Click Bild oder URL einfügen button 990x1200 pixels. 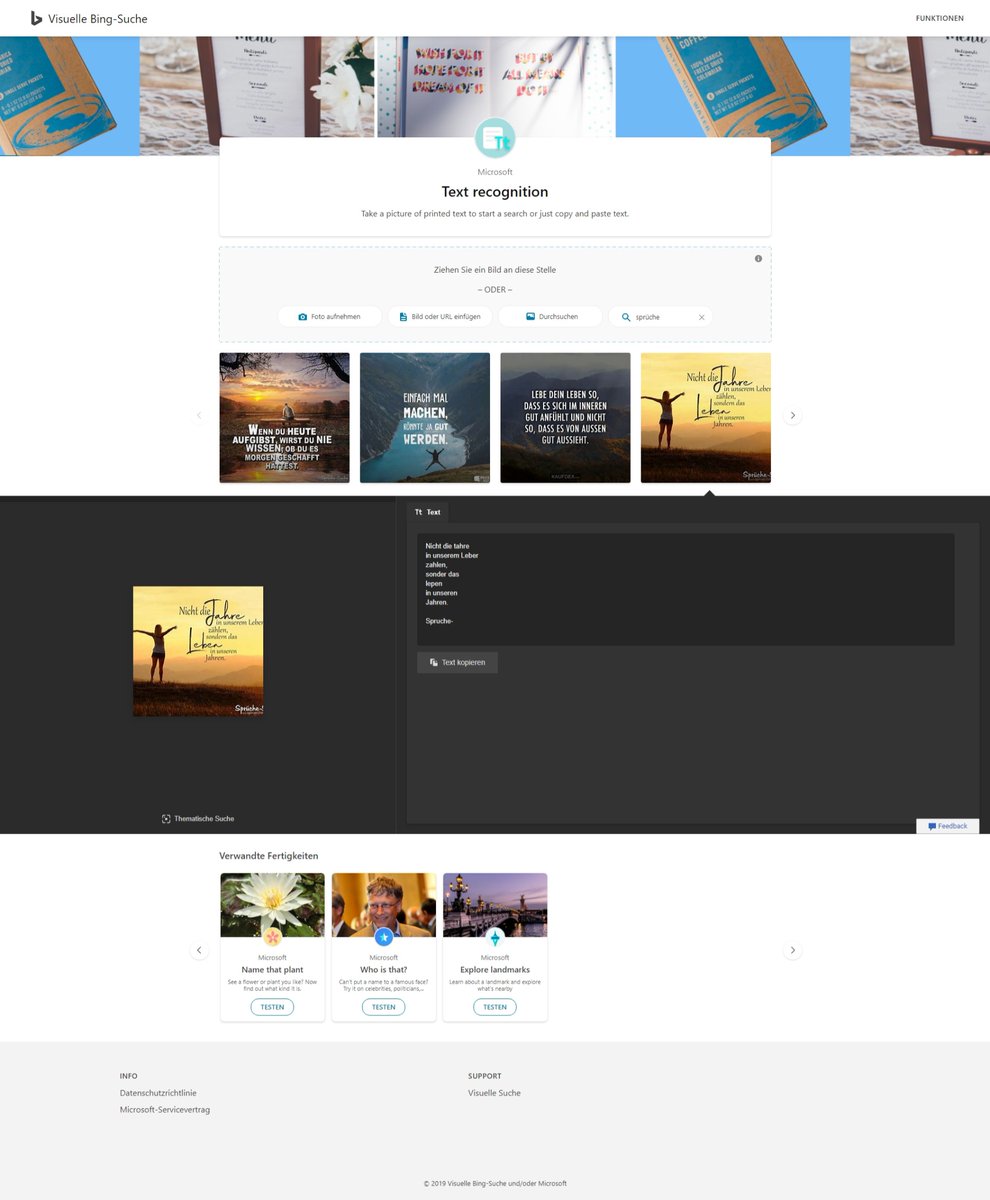(440, 317)
